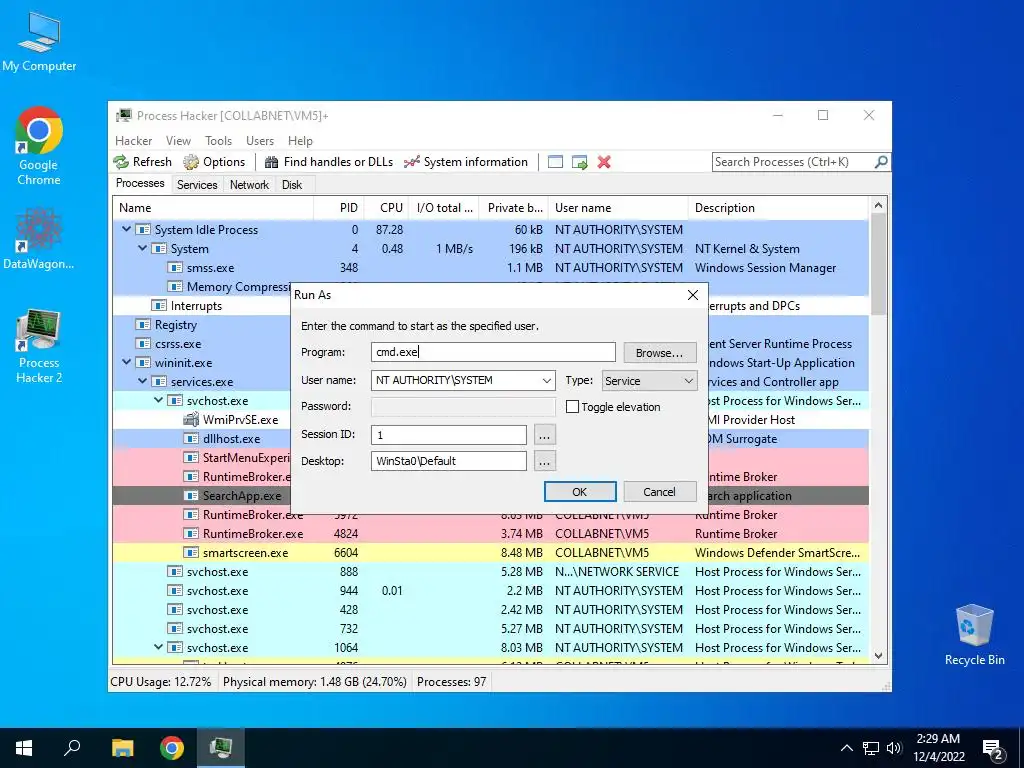1024x768 pixels.
Task: Click the Refresh toolbar icon
Action: [x=121, y=162]
